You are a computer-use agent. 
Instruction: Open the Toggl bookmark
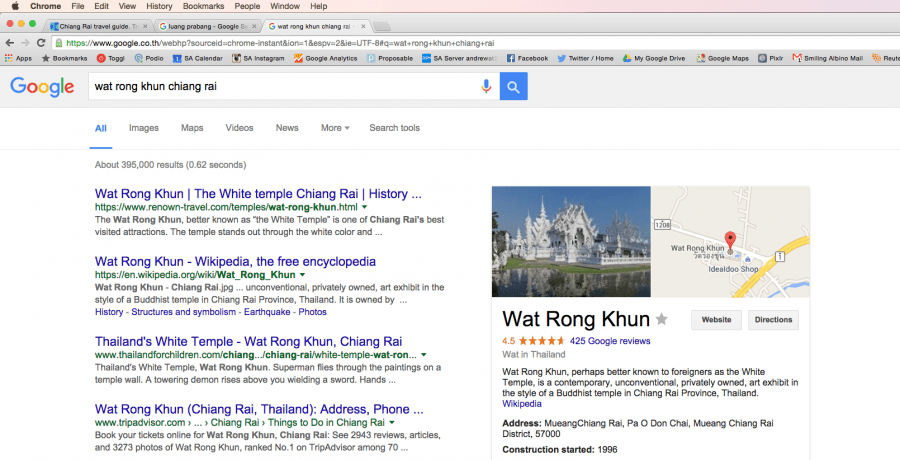[x=110, y=58]
